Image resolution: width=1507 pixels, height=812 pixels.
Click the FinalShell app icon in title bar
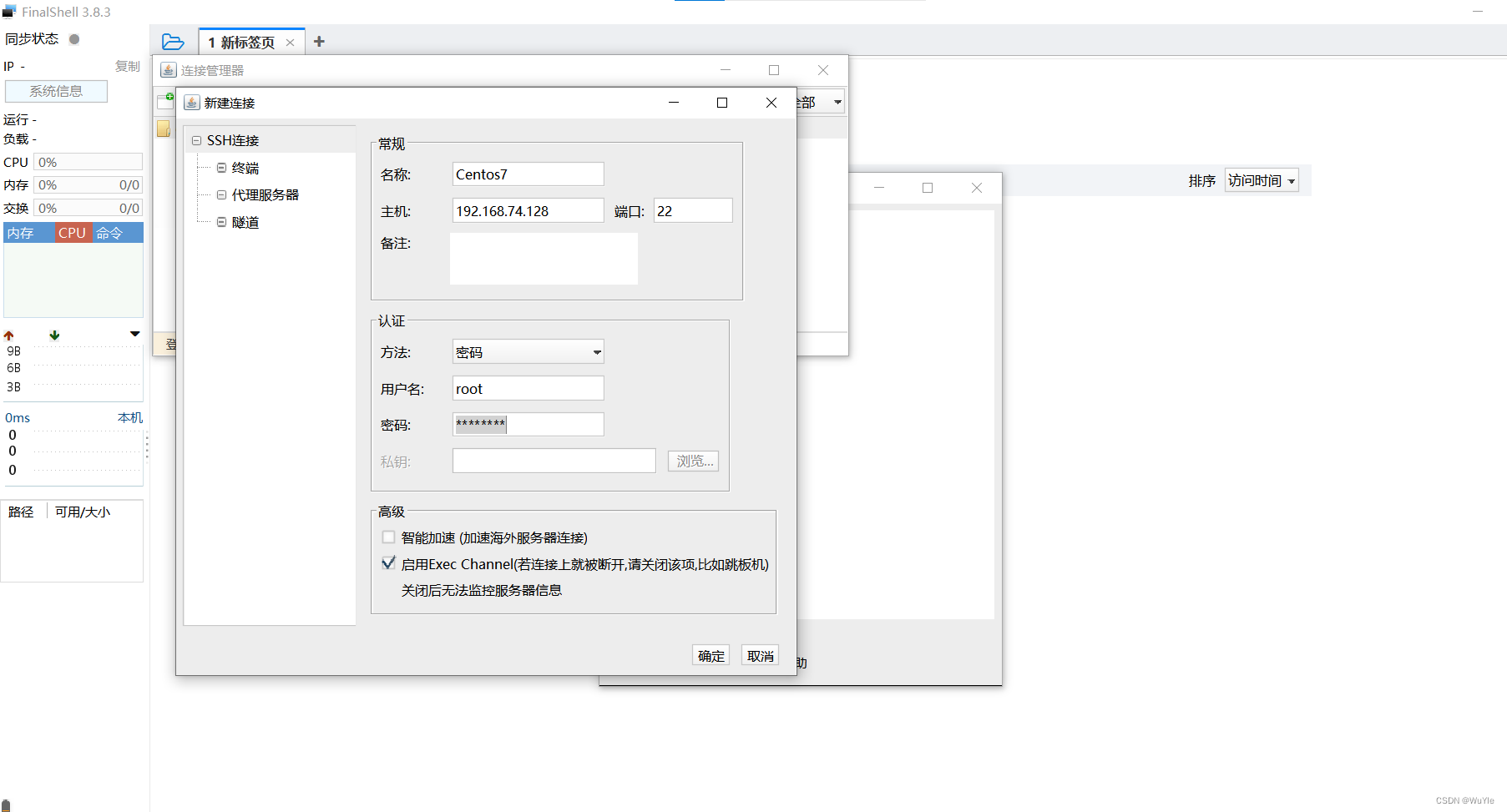tap(10, 12)
